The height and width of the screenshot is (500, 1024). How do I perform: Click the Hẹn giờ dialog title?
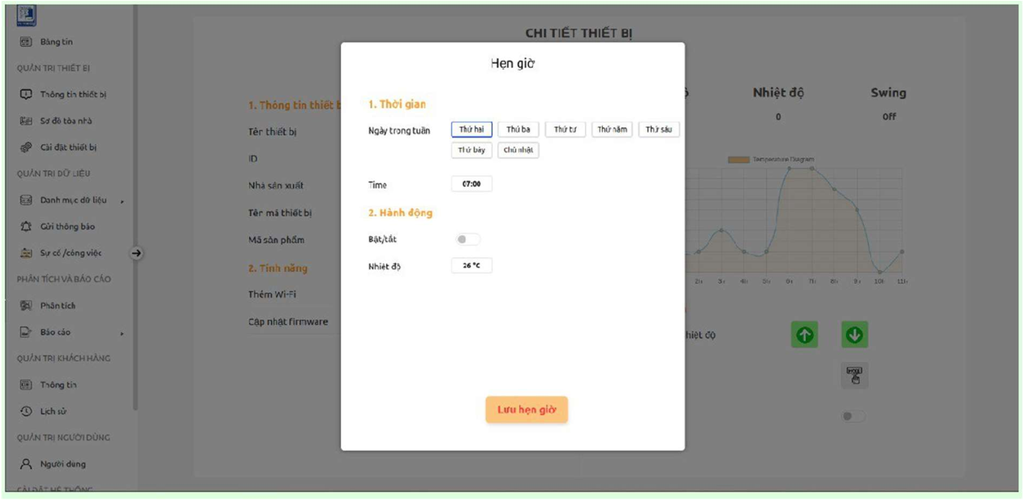(x=513, y=64)
